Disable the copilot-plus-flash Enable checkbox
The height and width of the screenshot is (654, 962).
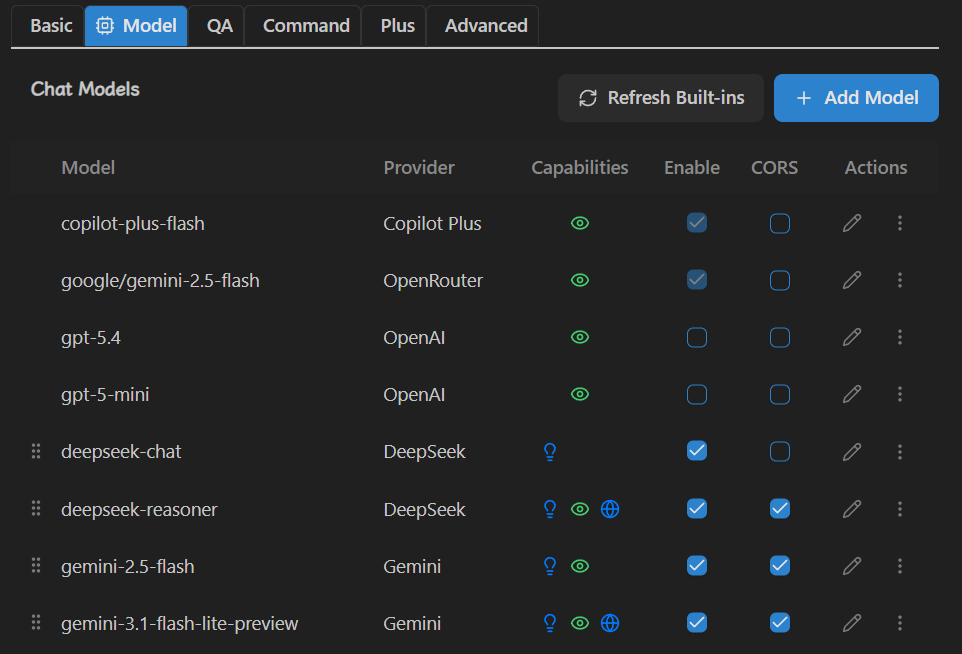pos(696,223)
